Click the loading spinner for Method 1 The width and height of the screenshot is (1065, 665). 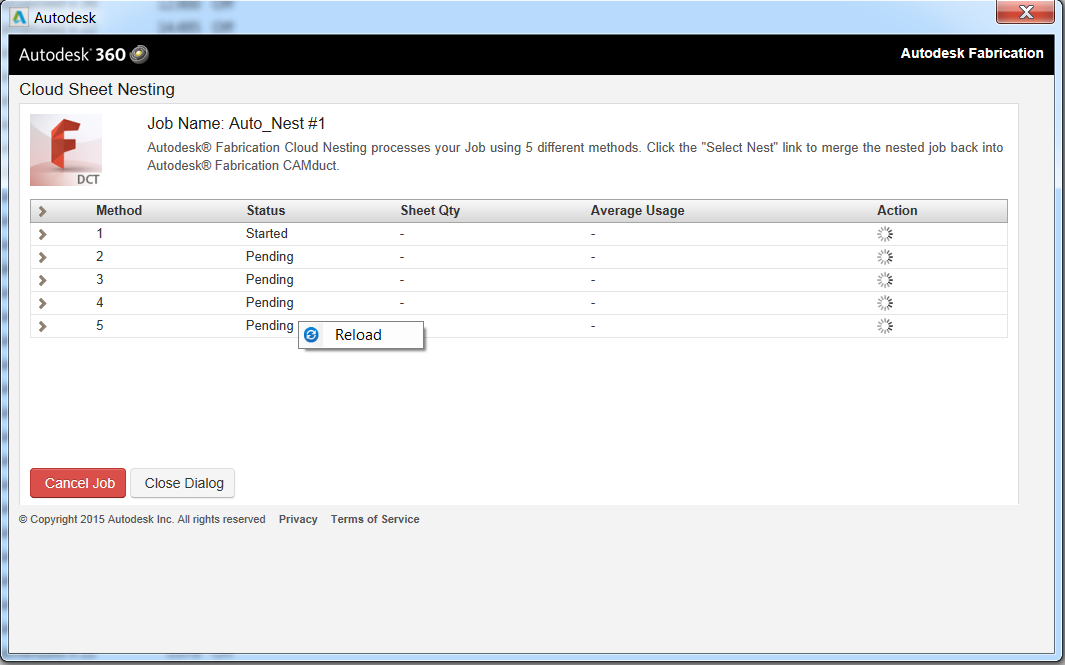click(884, 234)
